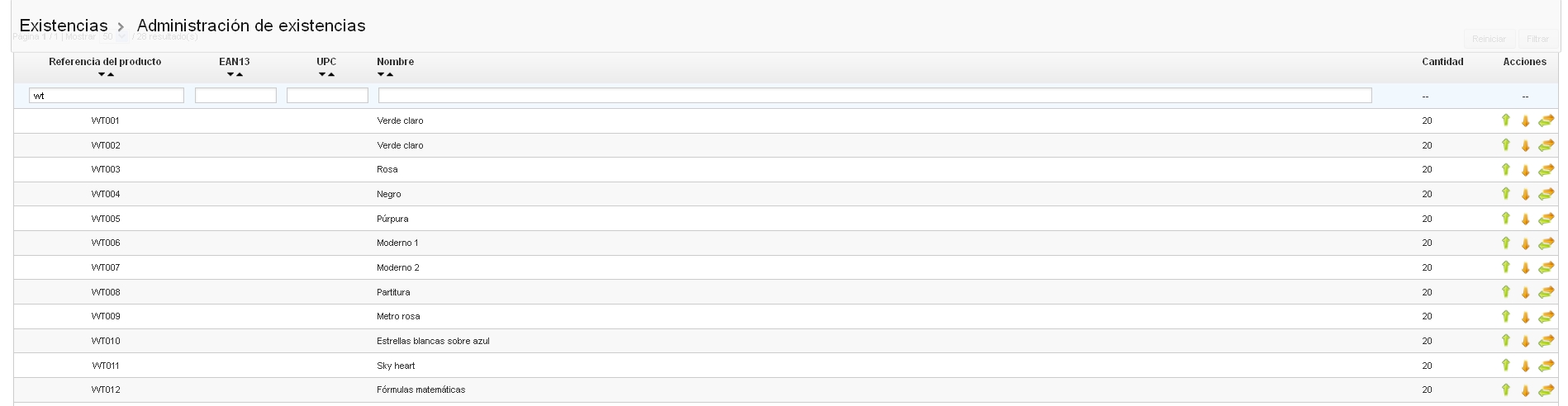Image resolution: width=1568 pixels, height=406 pixels.
Task: Focus the Nombre filter field
Action: [874, 96]
